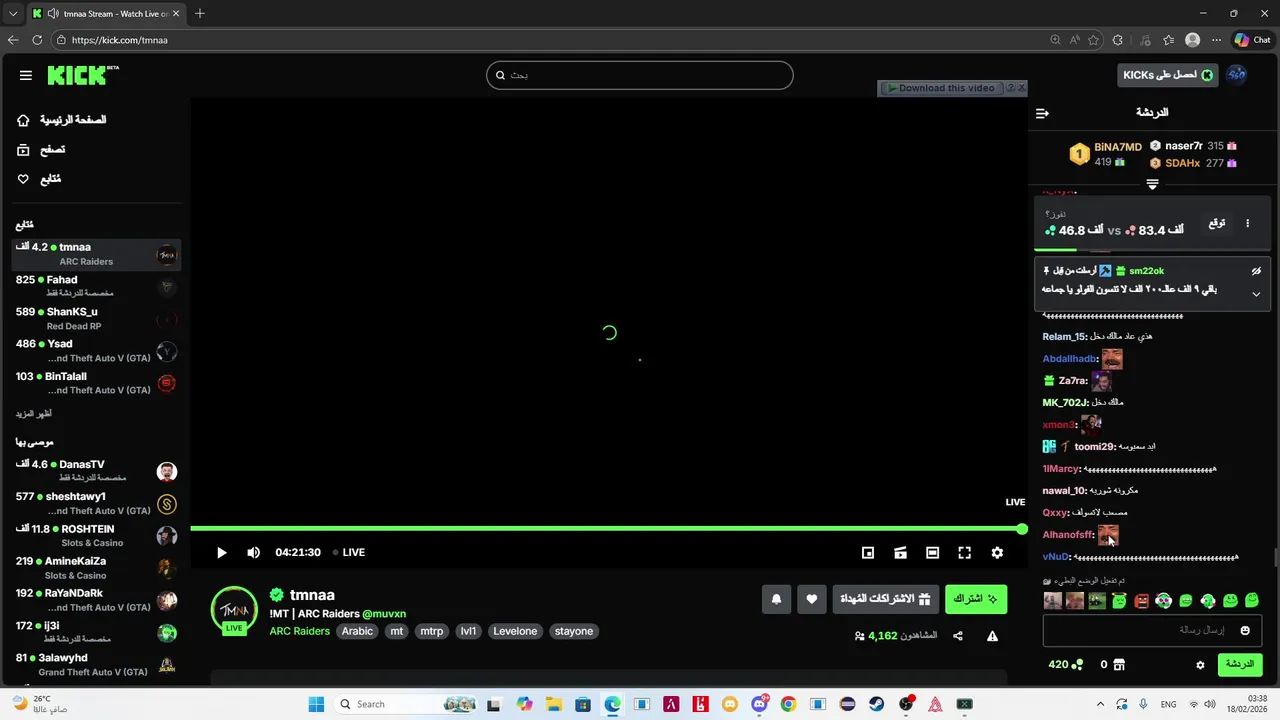1280x720 pixels.
Task: Cast the stream to a device
Action: pyautogui.click(x=900, y=552)
